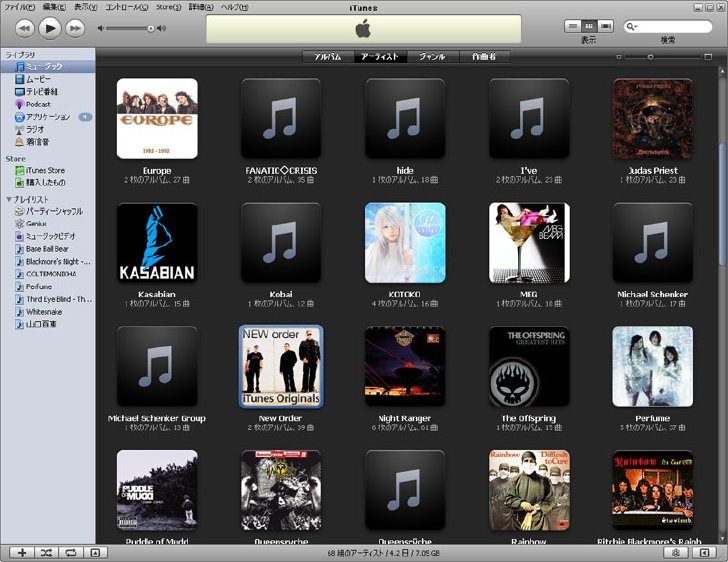728x562 pixels.
Task: Select the Europe artist artwork
Action: [157, 118]
